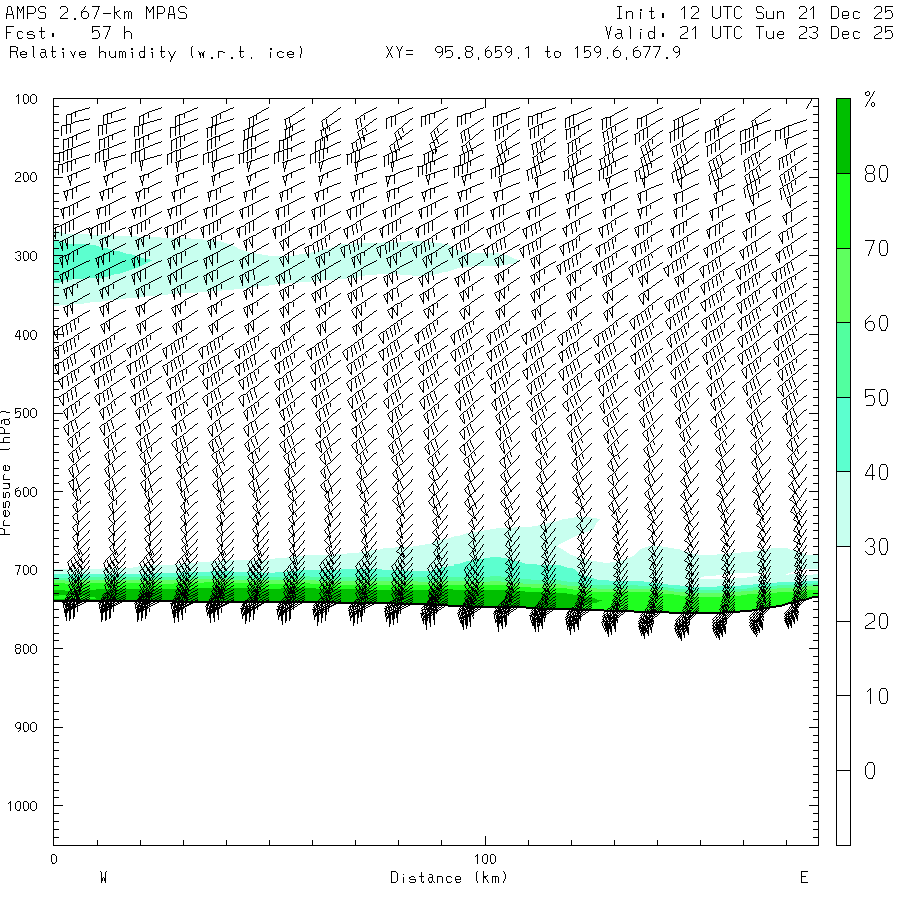Click the 'Pressure (hPa)' vertical axis title

pyautogui.click(x=5, y=472)
